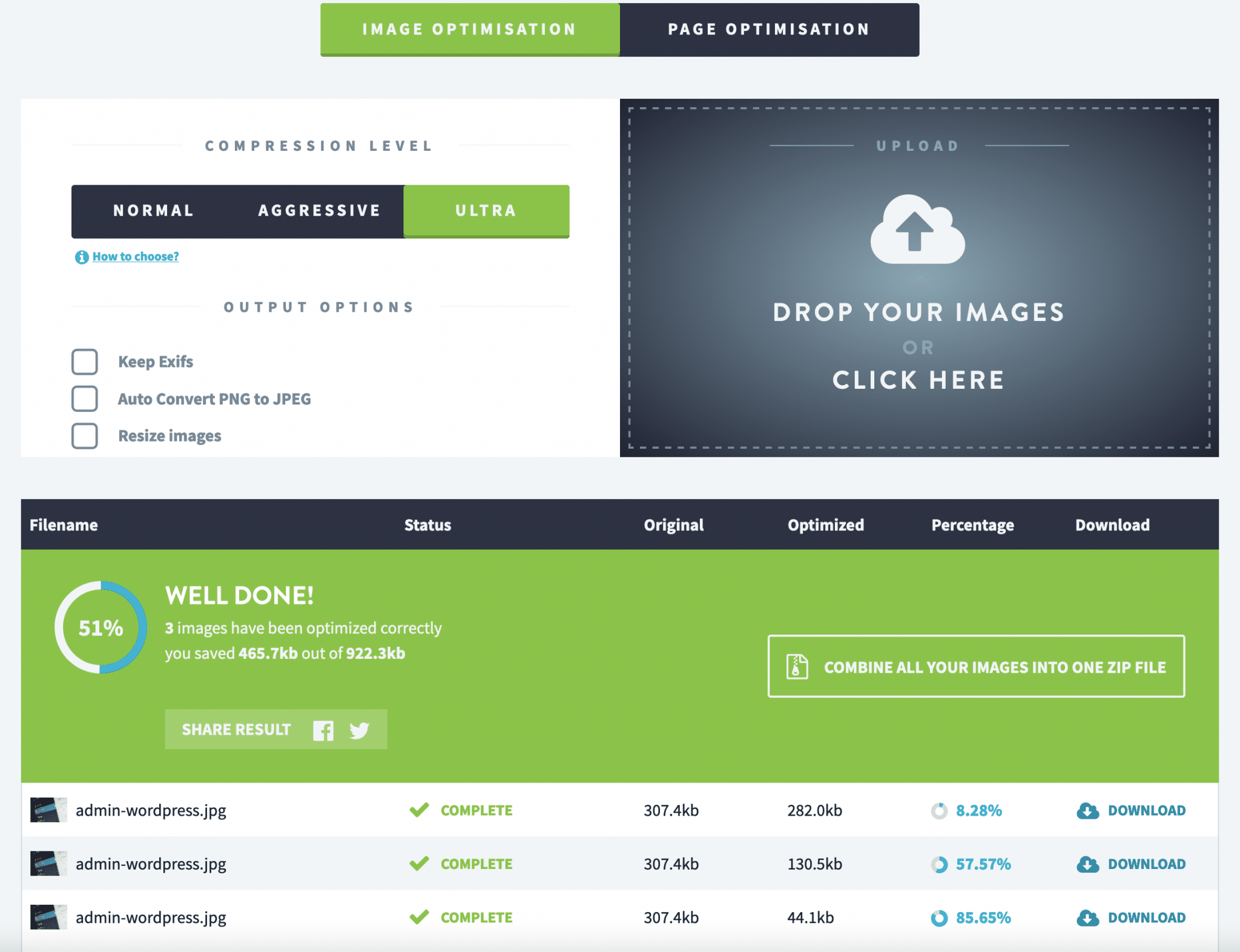Image resolution: width=1240 pixels, height=952 pixels.
Task: Click the download cloud icon on the 57.57% row
Action: click(x=1088, y=864)
